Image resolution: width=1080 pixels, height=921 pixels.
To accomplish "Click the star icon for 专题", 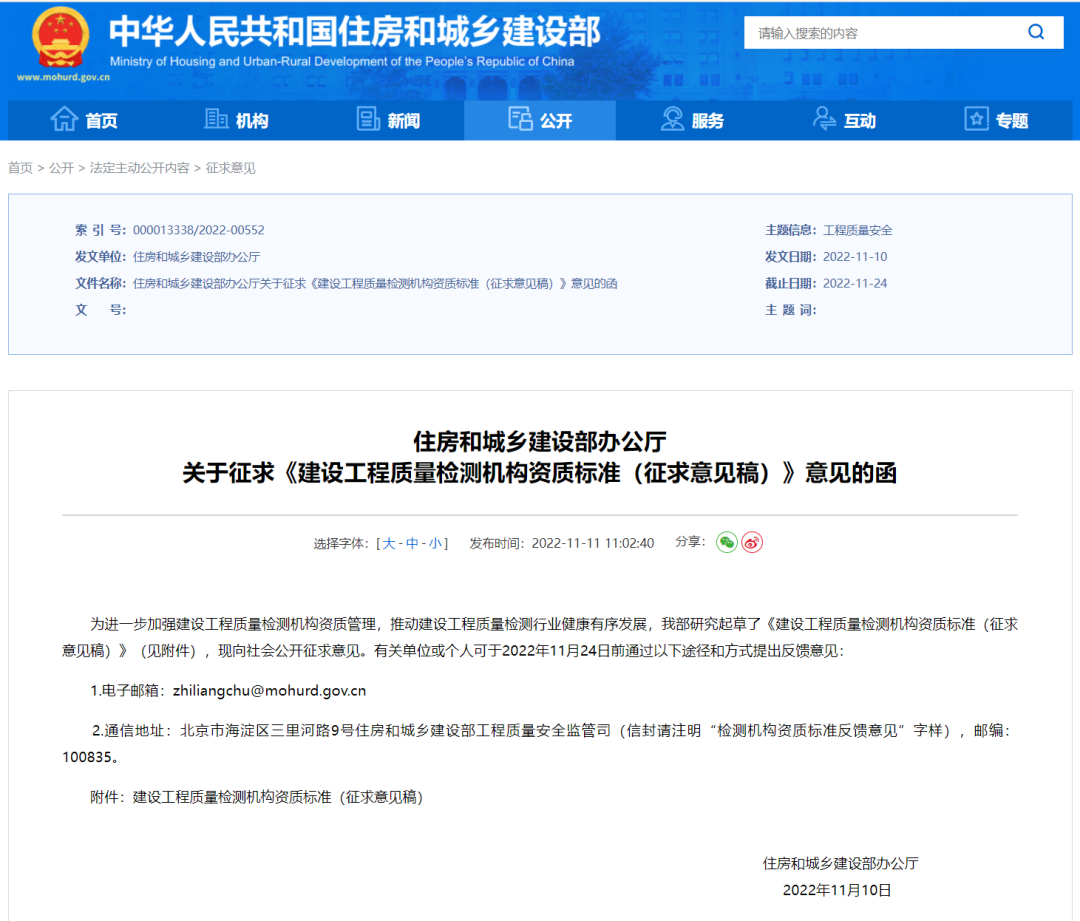I will [x=976, y=120].
